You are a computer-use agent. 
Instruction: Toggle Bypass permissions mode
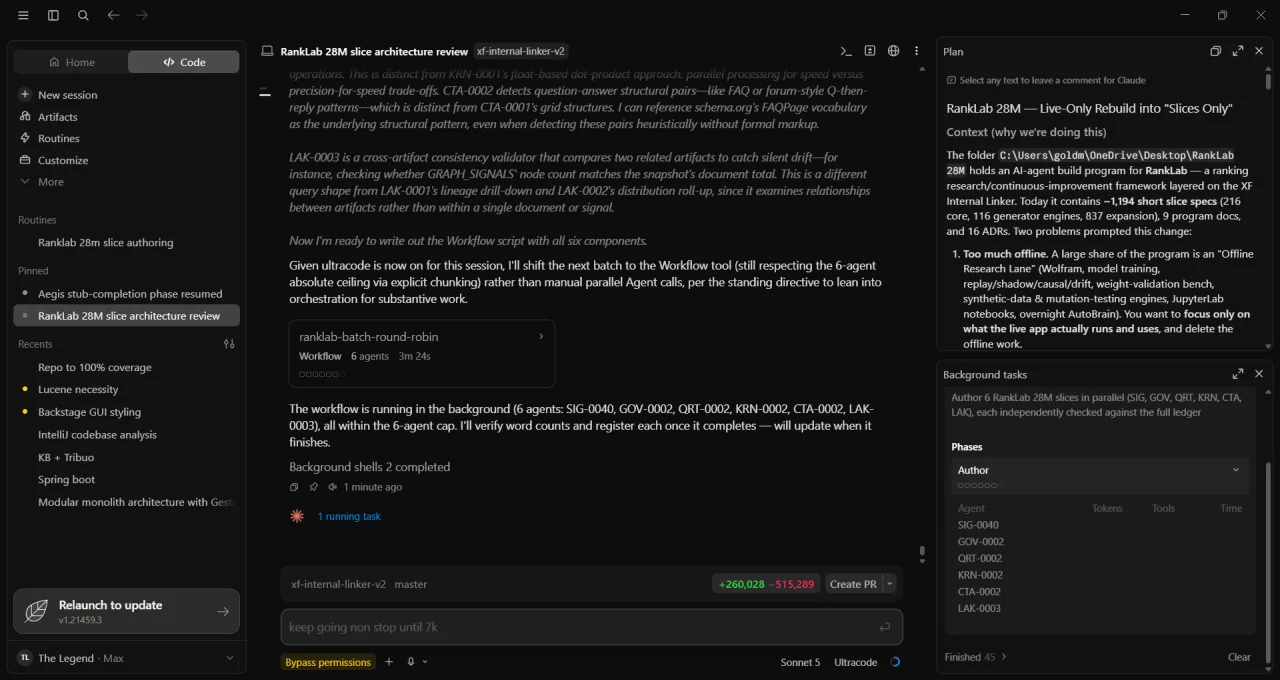pos(328,662)
